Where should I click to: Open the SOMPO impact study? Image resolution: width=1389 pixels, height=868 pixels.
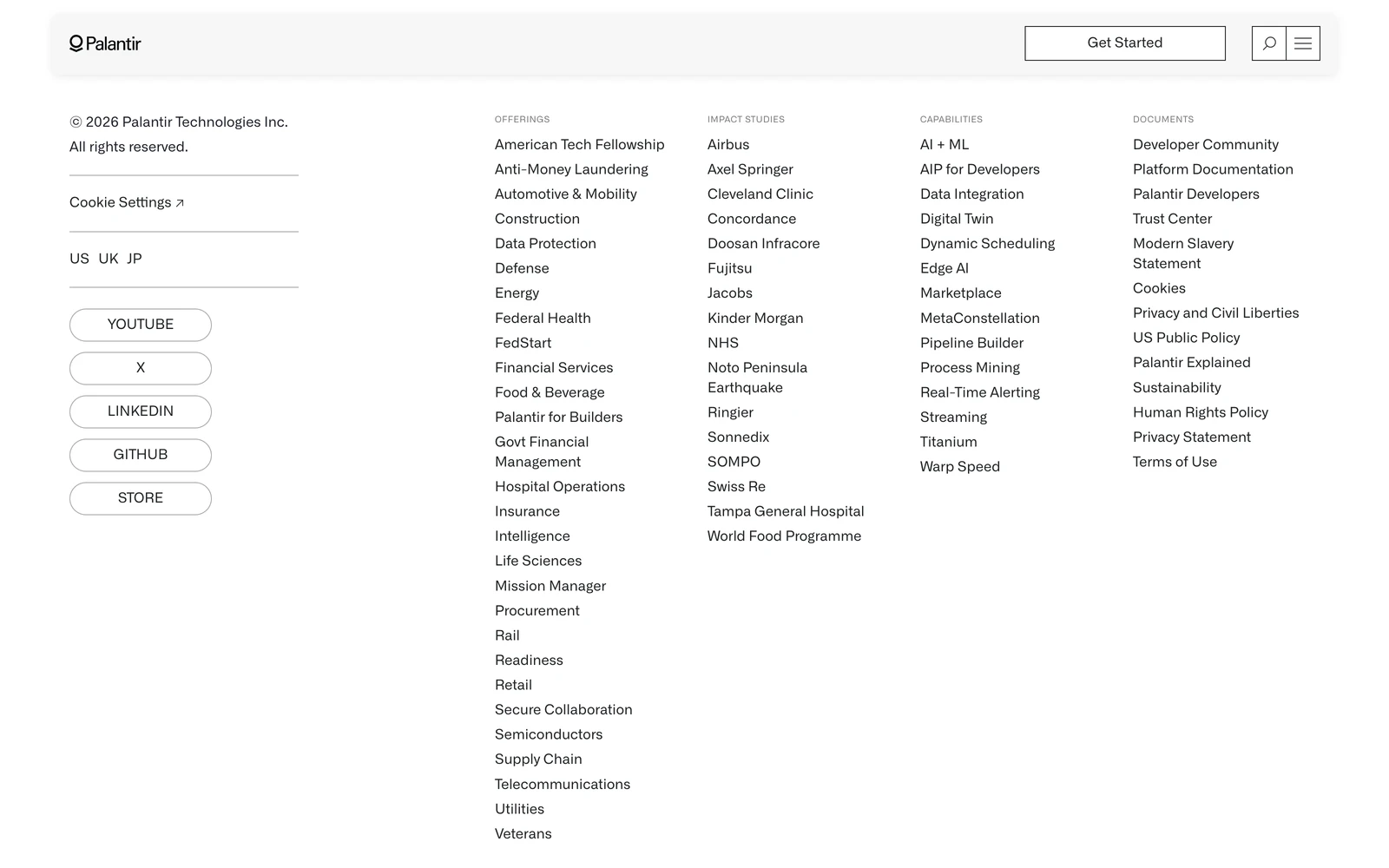734,462
